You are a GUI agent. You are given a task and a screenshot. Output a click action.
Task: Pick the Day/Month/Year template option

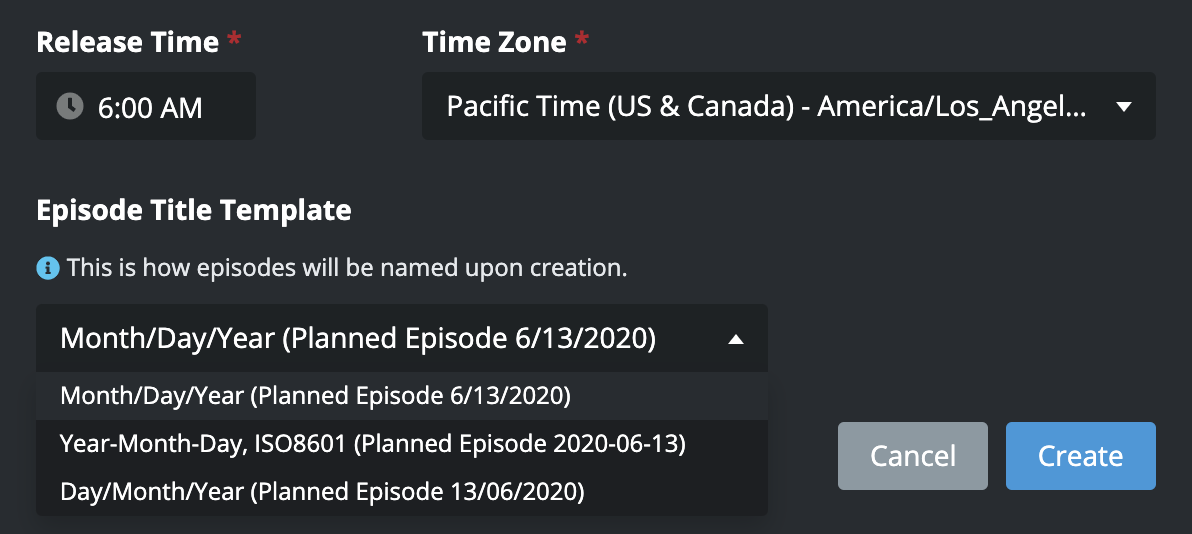tap(322, 492)
